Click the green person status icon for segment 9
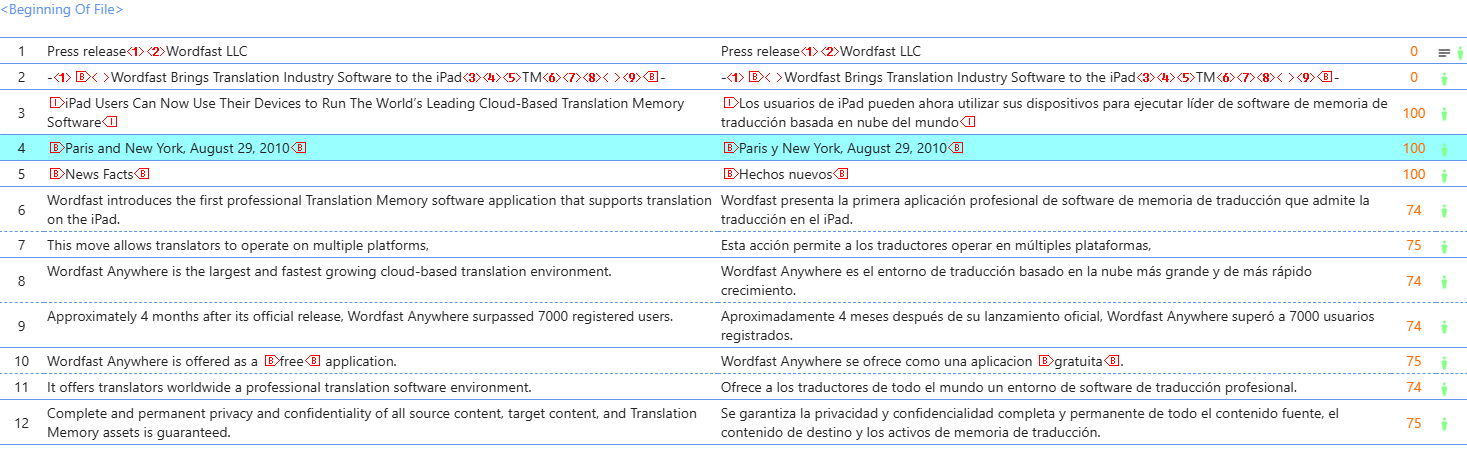The image size is (1467, 450). click(1443, 327)
